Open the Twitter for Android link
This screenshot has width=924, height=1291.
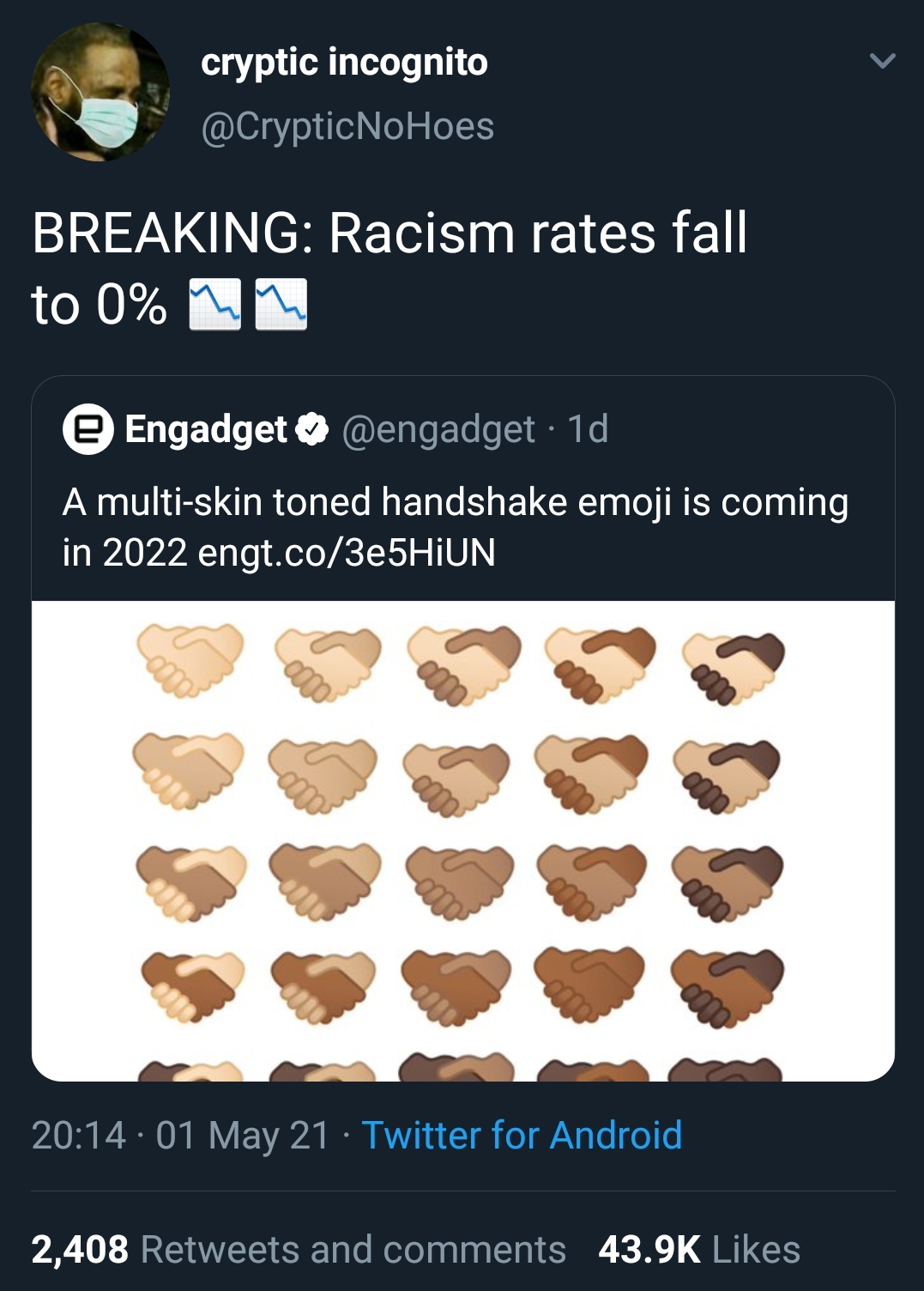coord(522,1135)
